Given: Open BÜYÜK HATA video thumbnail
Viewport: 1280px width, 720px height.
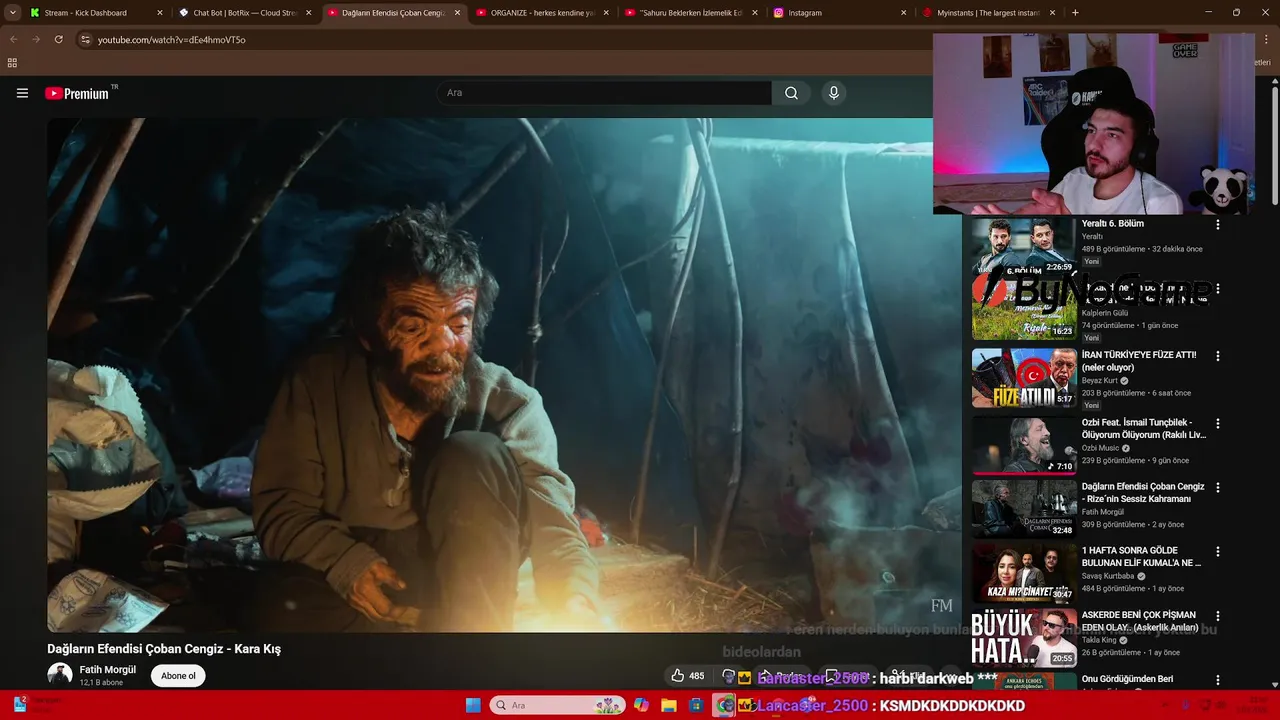Looking at the screenshot, I should coord(1024,637).
